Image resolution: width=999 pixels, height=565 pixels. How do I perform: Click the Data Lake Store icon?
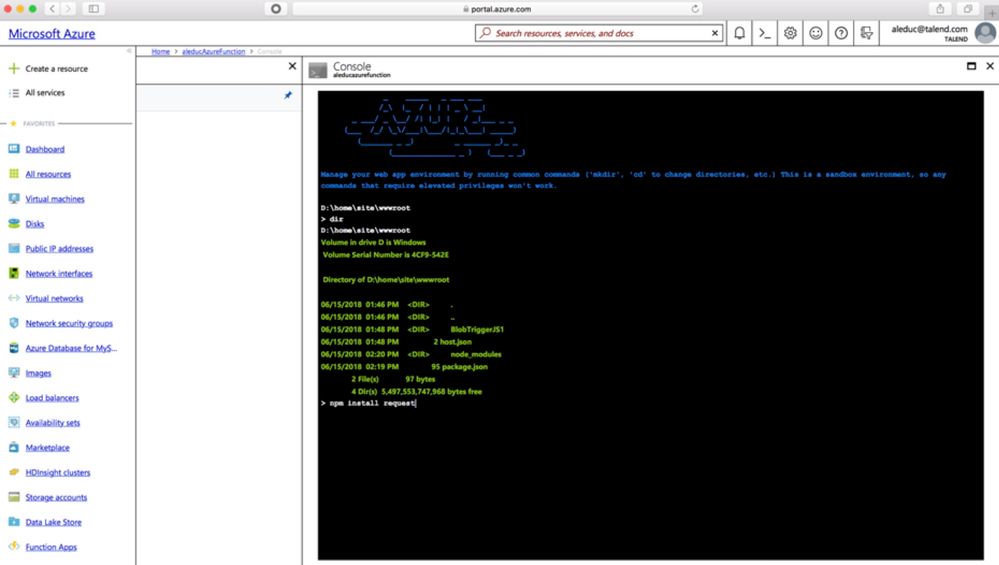pos(14,521)
